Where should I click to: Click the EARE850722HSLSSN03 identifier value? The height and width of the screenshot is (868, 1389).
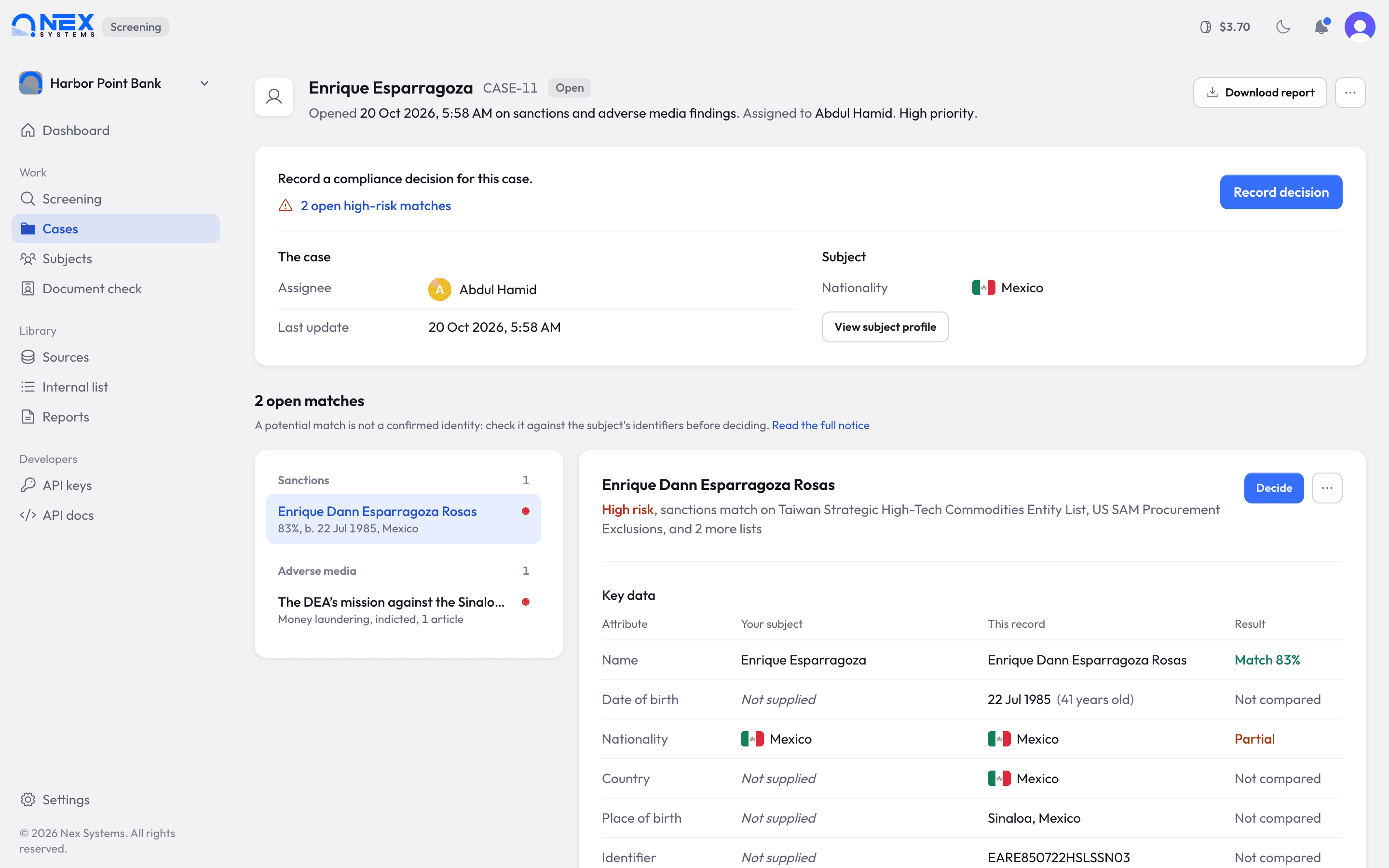coord(1059,858)
